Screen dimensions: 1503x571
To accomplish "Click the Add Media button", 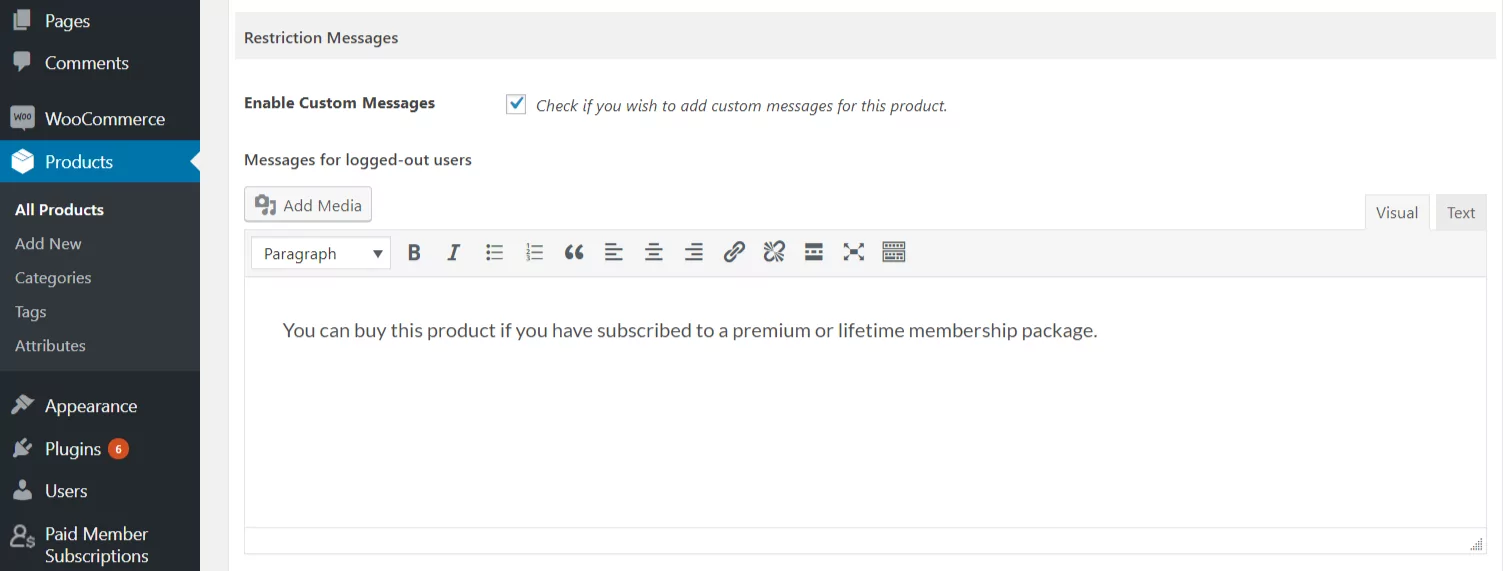I will click(x=308, y=205).
